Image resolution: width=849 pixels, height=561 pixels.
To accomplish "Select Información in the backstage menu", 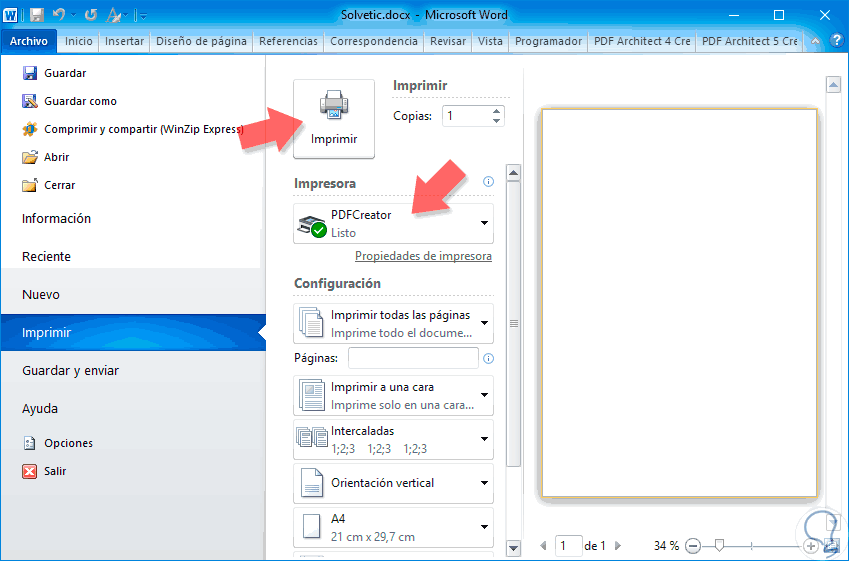I will (56, 219).
